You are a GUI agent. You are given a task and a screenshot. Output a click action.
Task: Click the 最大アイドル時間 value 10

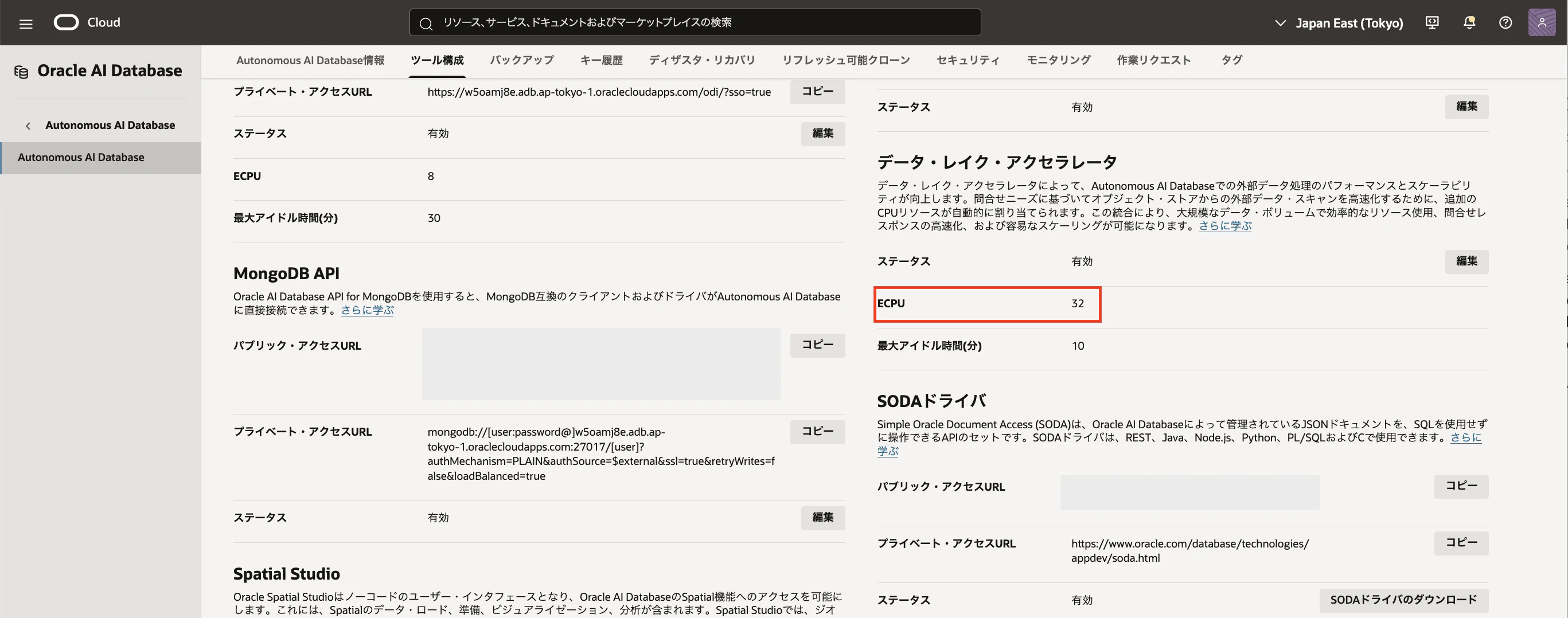point(1078,346)
